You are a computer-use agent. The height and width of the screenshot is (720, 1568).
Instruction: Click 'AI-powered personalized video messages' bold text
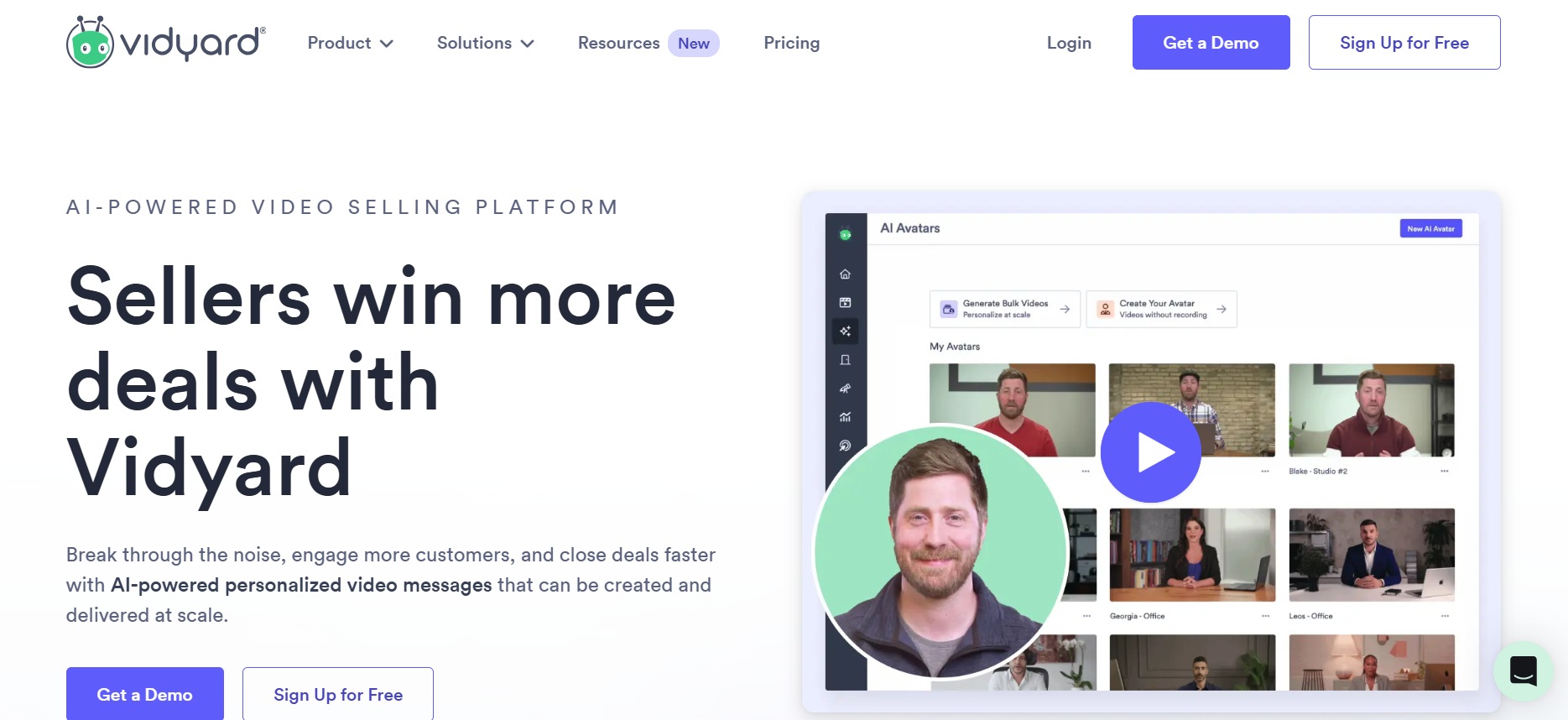(301, 585)
